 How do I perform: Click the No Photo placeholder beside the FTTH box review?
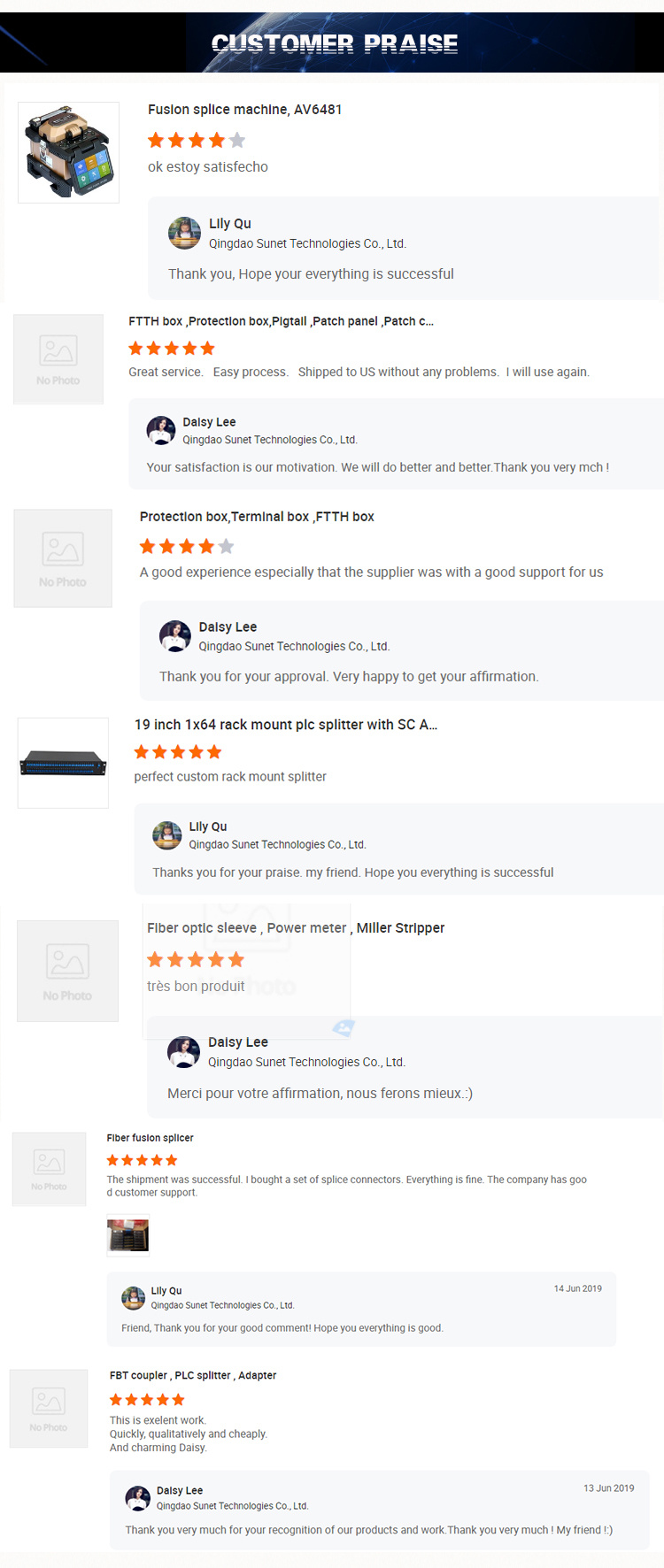58,358
